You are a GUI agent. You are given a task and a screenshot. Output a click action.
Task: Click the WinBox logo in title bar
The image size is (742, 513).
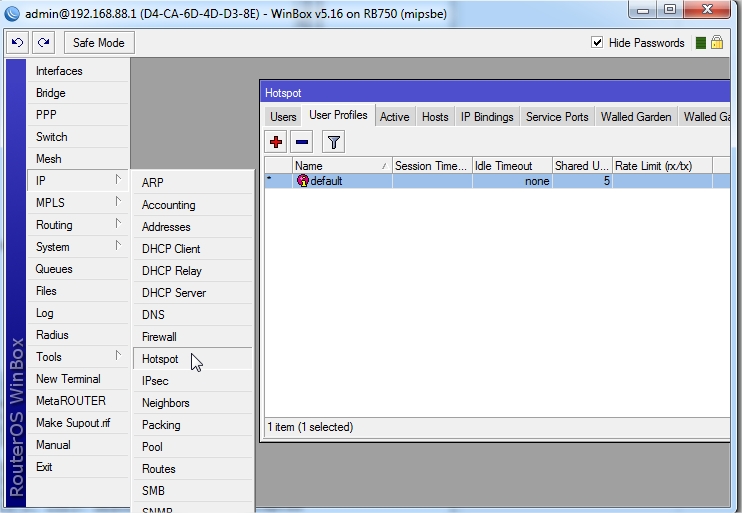tap(12, 13)
